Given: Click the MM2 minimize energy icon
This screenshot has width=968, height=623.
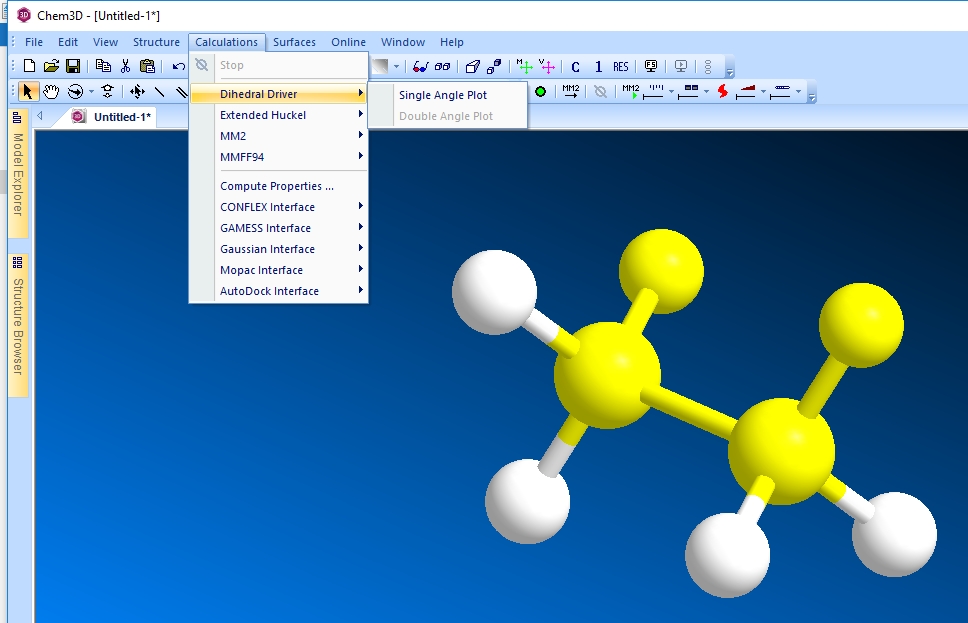Looking at the screenshot, I should click(x=571, y=92).
